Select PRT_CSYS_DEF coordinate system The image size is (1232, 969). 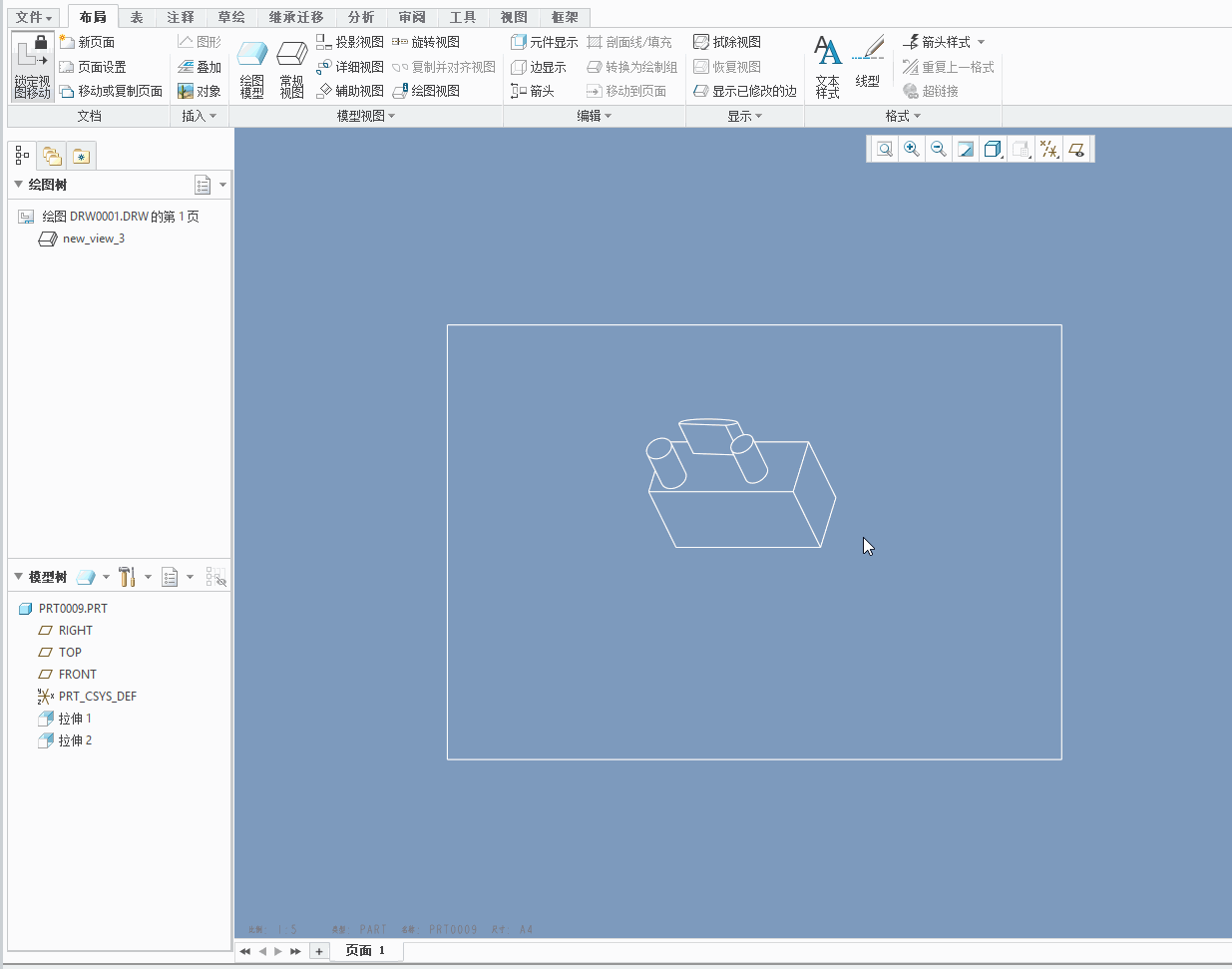(87, 697)
